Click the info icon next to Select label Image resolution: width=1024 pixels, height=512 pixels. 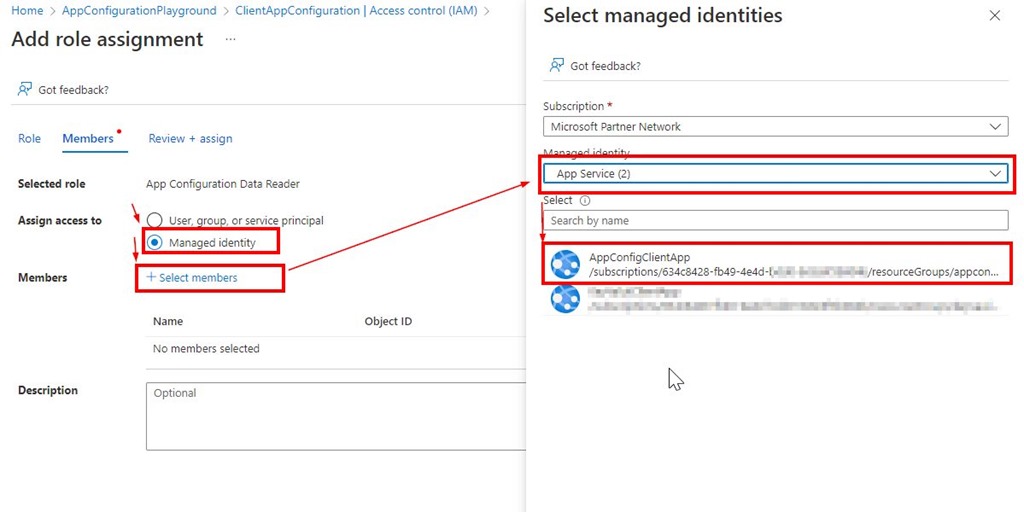(x=585, y=200)
